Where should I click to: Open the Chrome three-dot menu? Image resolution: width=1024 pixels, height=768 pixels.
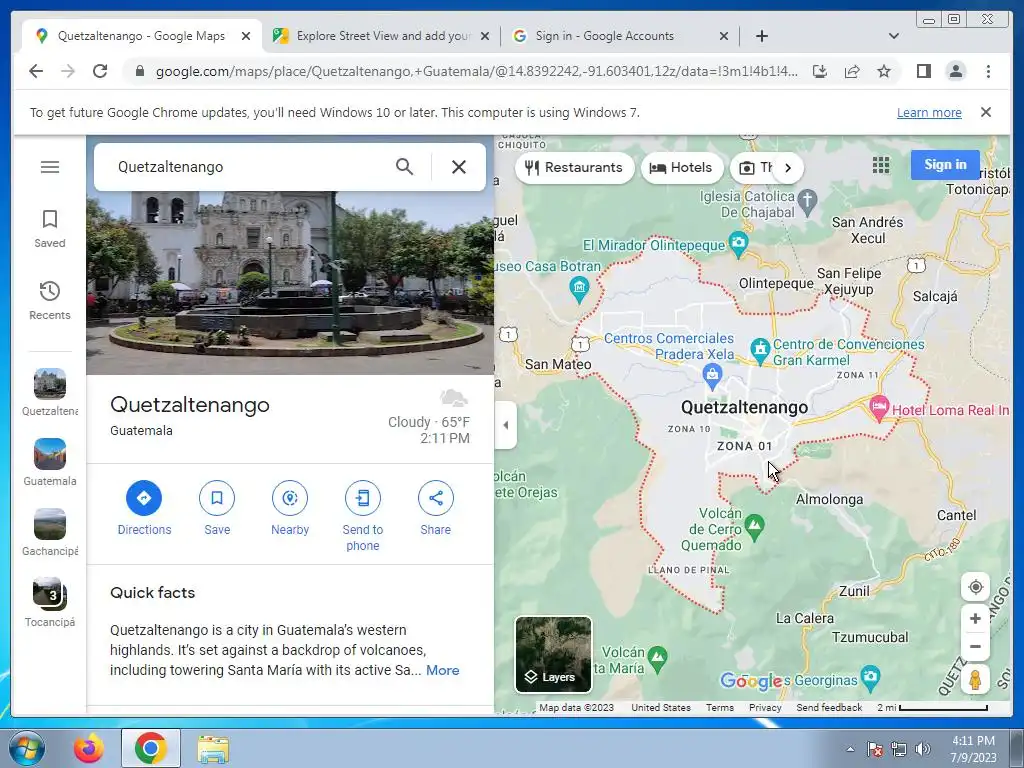coord(988,71)
